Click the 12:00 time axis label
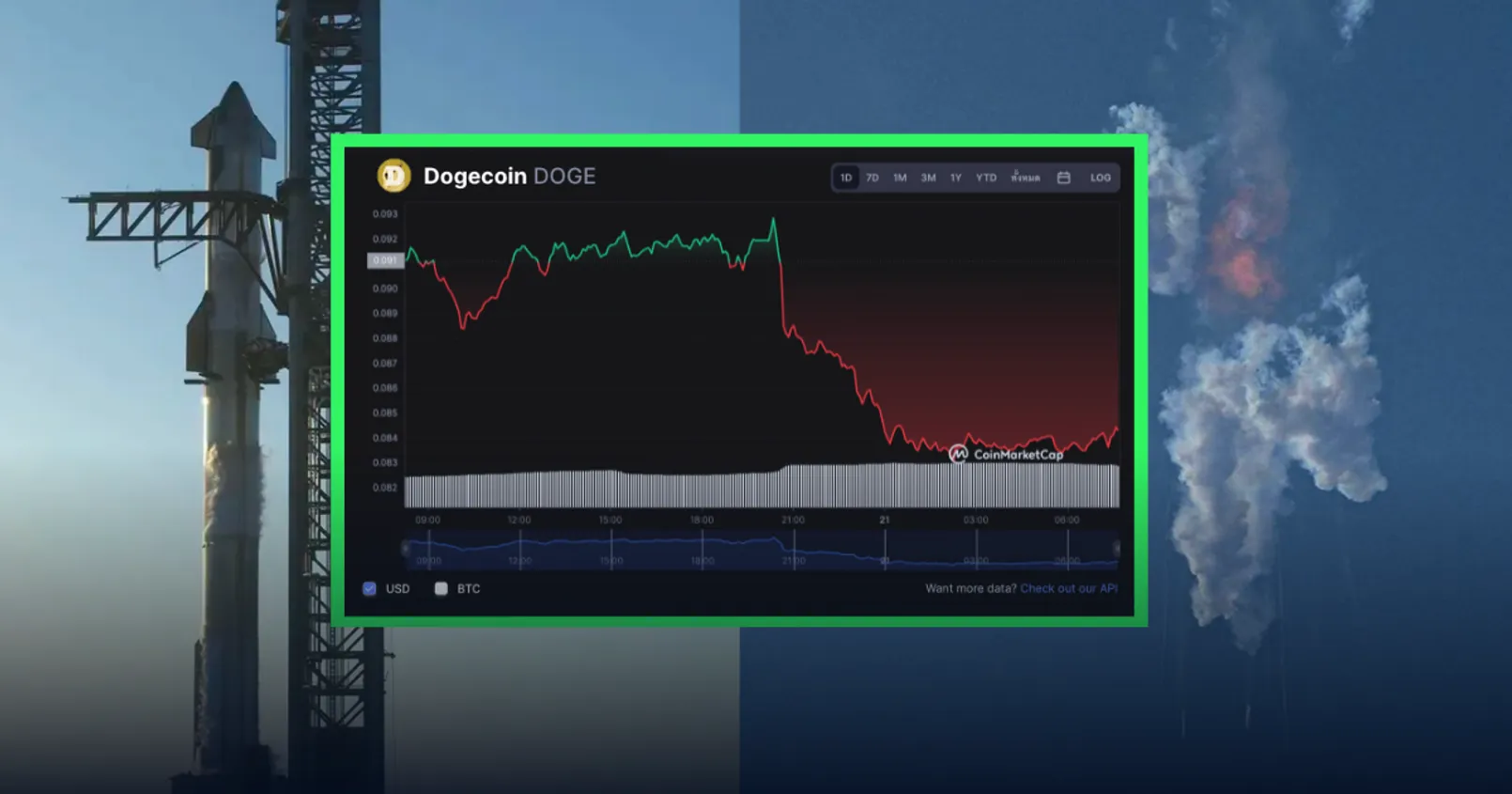 click(x=519, y=520)
